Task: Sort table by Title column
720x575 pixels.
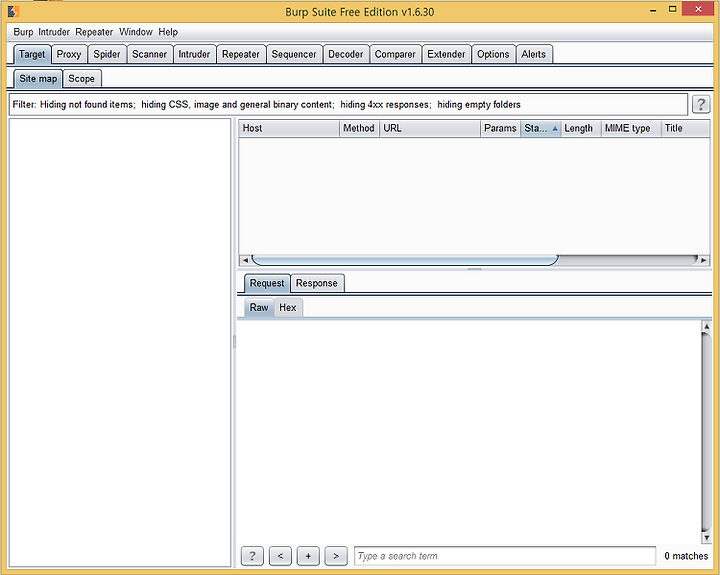Action: pyautogui.click(x=686, y=129)
